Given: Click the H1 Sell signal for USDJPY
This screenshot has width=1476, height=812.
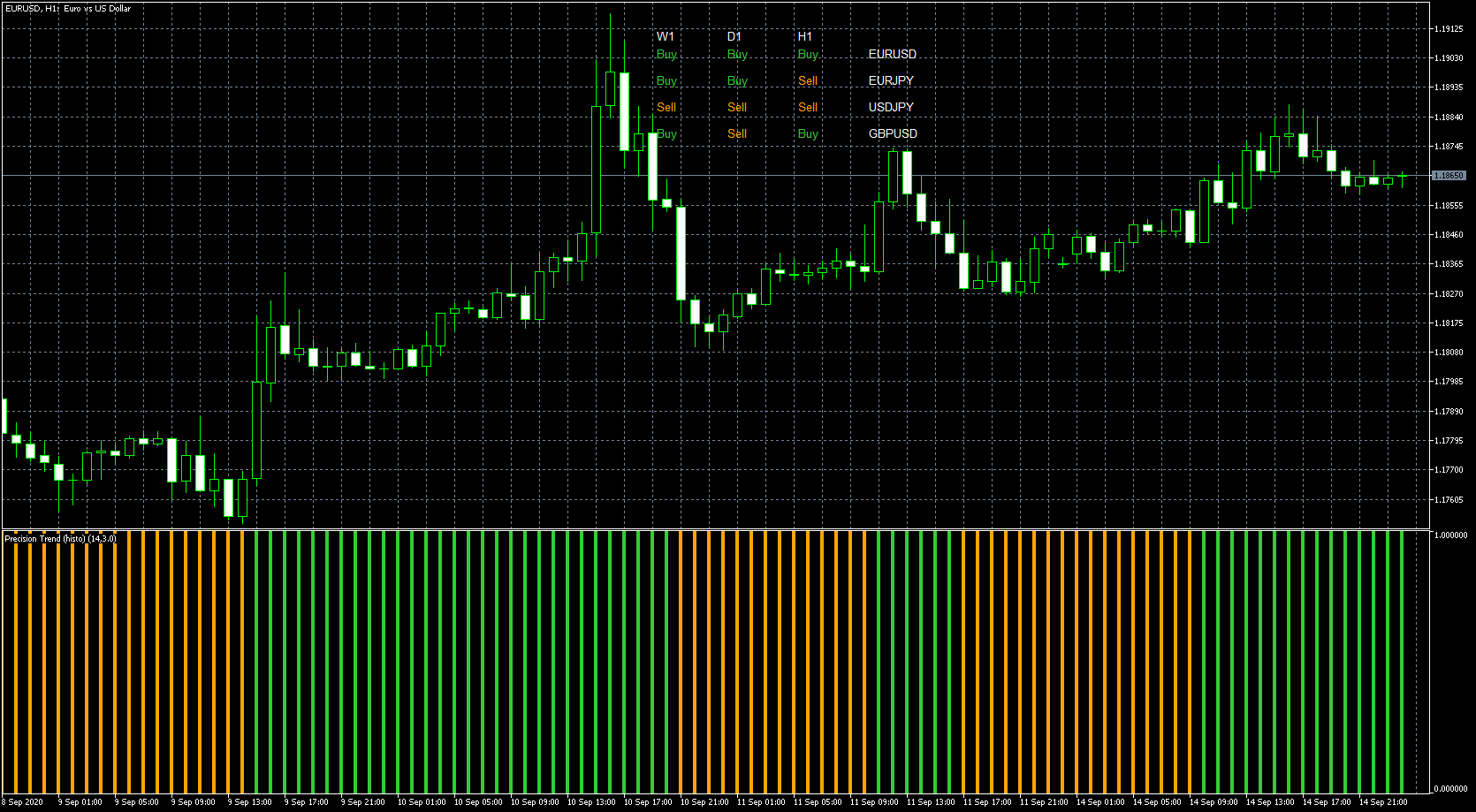Looking at the screenshot, I should point(808,107).
